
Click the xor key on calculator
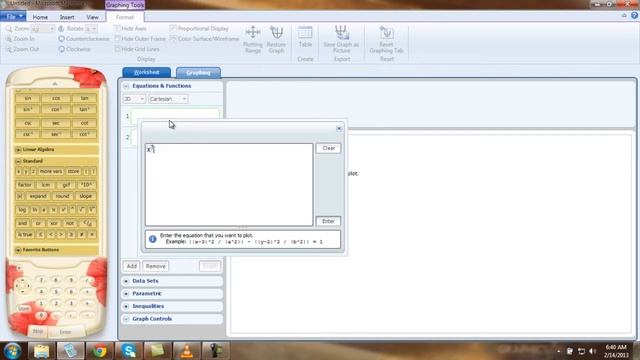pos(54,223)
